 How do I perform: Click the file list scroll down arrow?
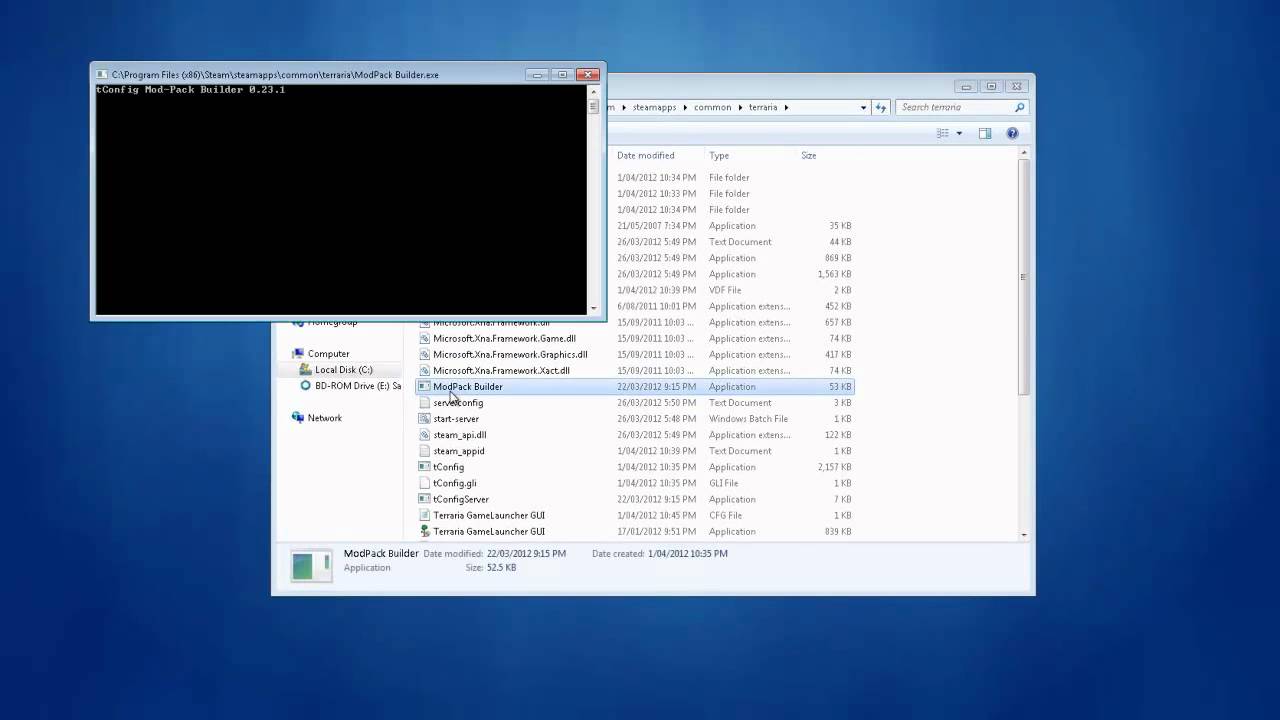click(x=1024, y=535)
